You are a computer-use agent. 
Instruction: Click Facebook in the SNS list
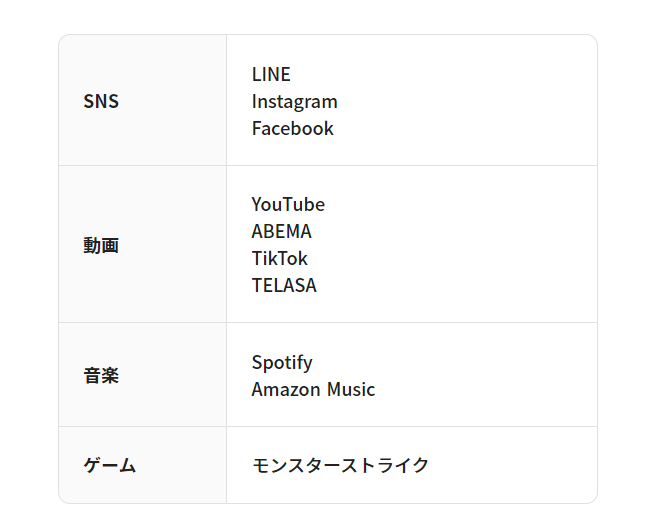point(293,128)
